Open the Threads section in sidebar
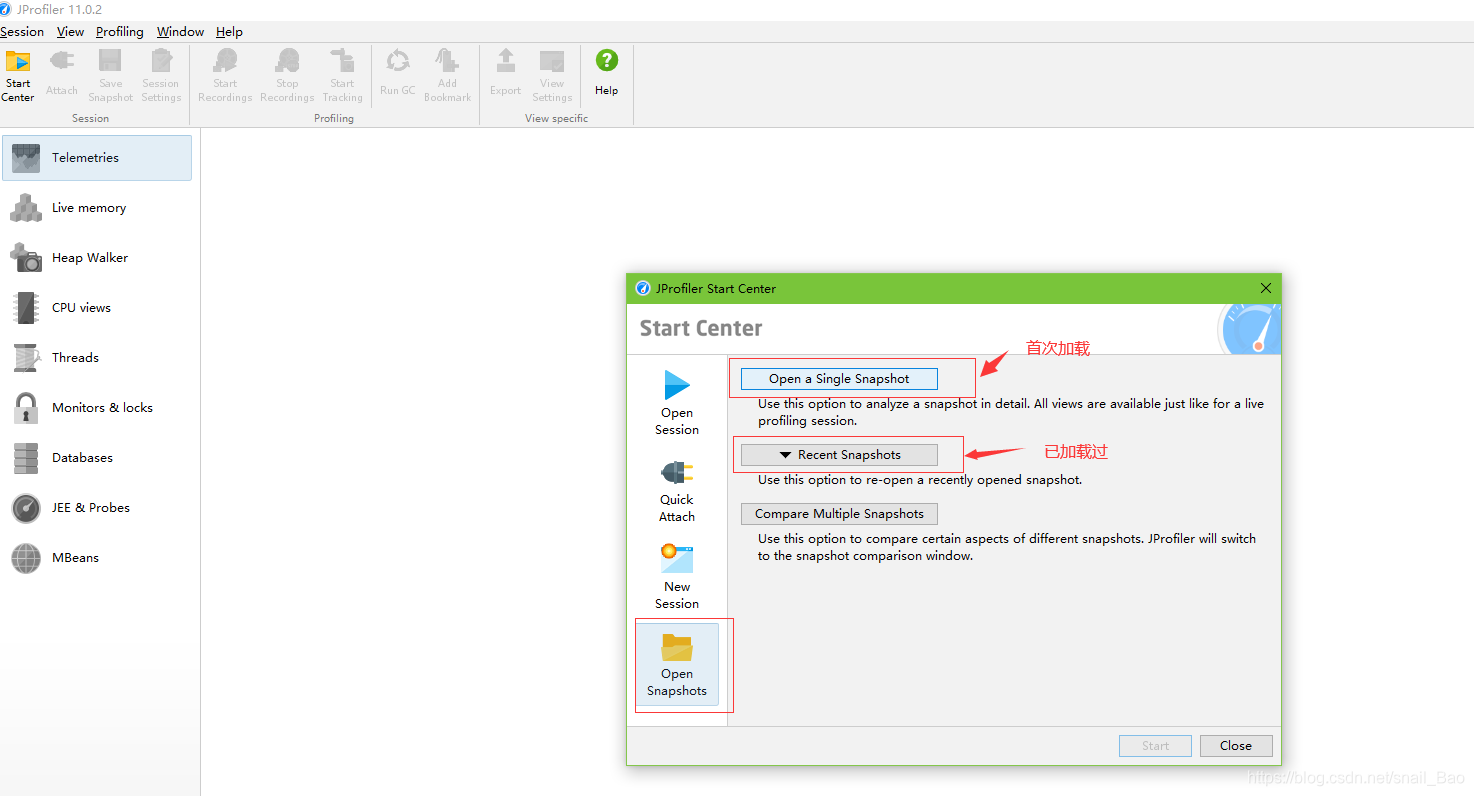1474x796 pixels. [97, 358]
